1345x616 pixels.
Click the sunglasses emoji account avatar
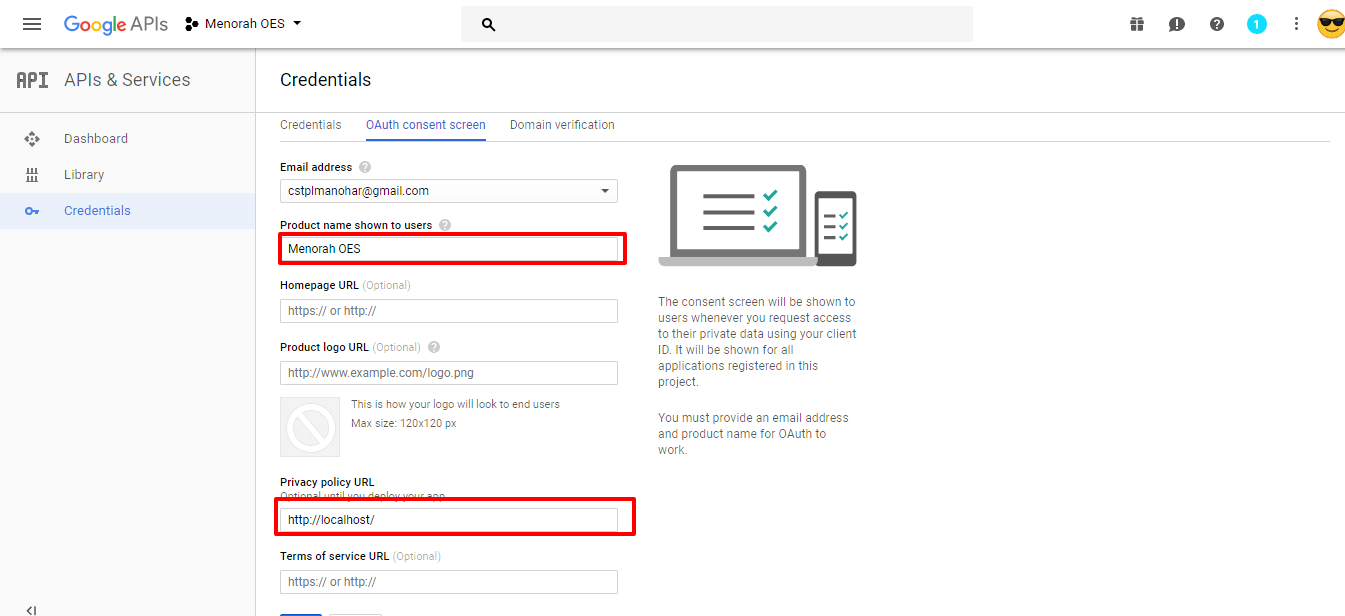point(1331,24)
